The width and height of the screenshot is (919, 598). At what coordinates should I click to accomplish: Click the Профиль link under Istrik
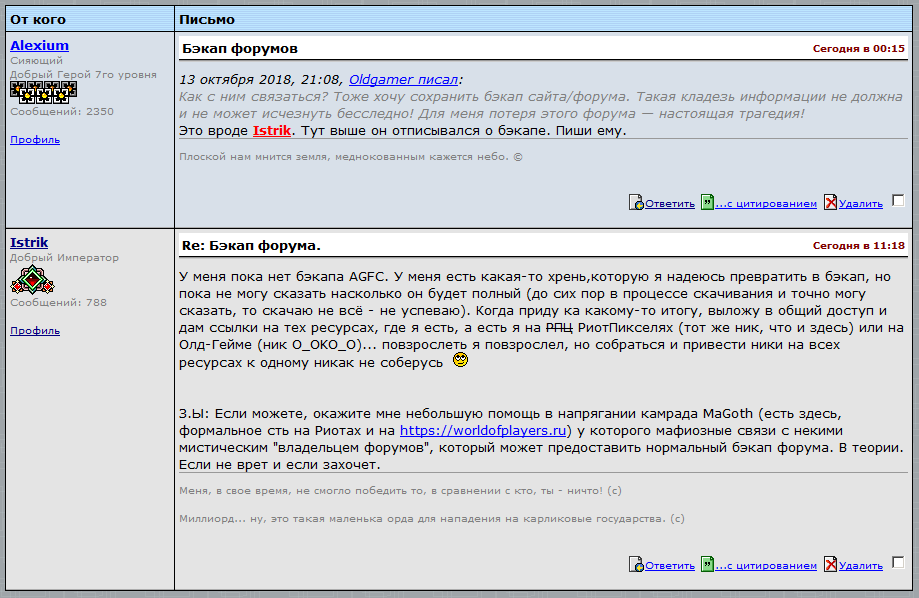point(35,331)
